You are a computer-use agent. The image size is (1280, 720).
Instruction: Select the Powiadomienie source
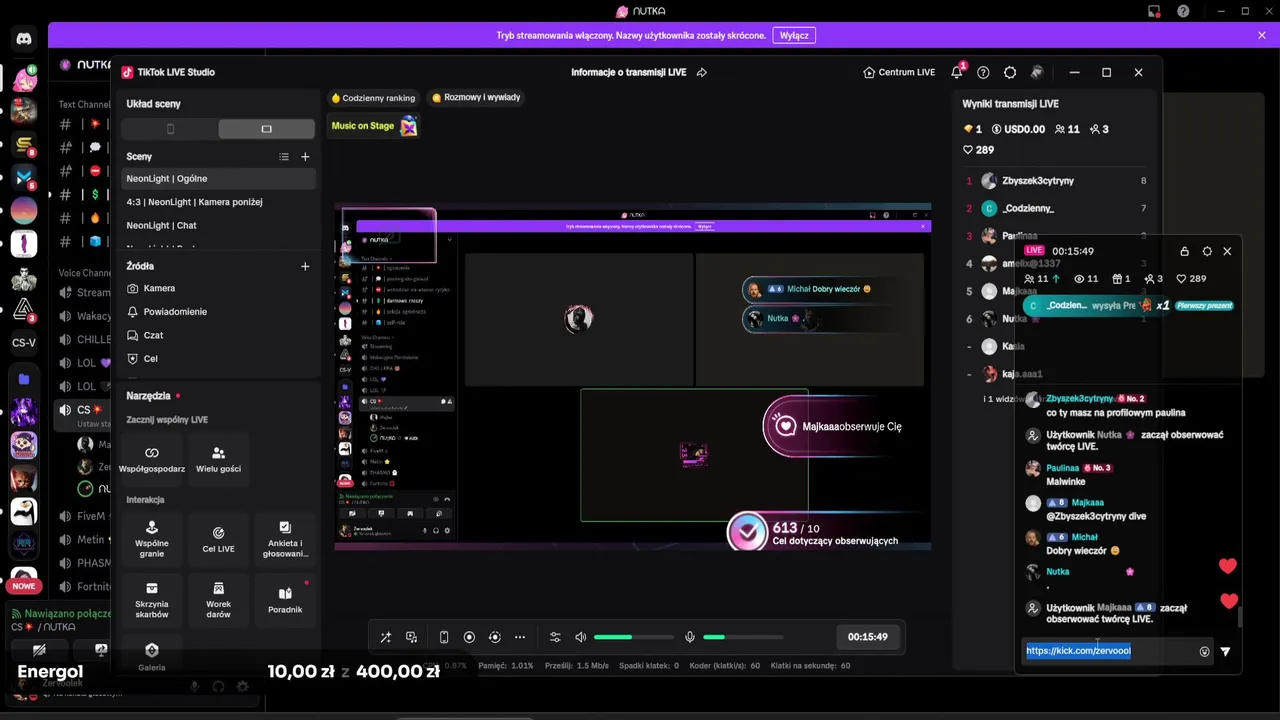[x=219, y=312]
